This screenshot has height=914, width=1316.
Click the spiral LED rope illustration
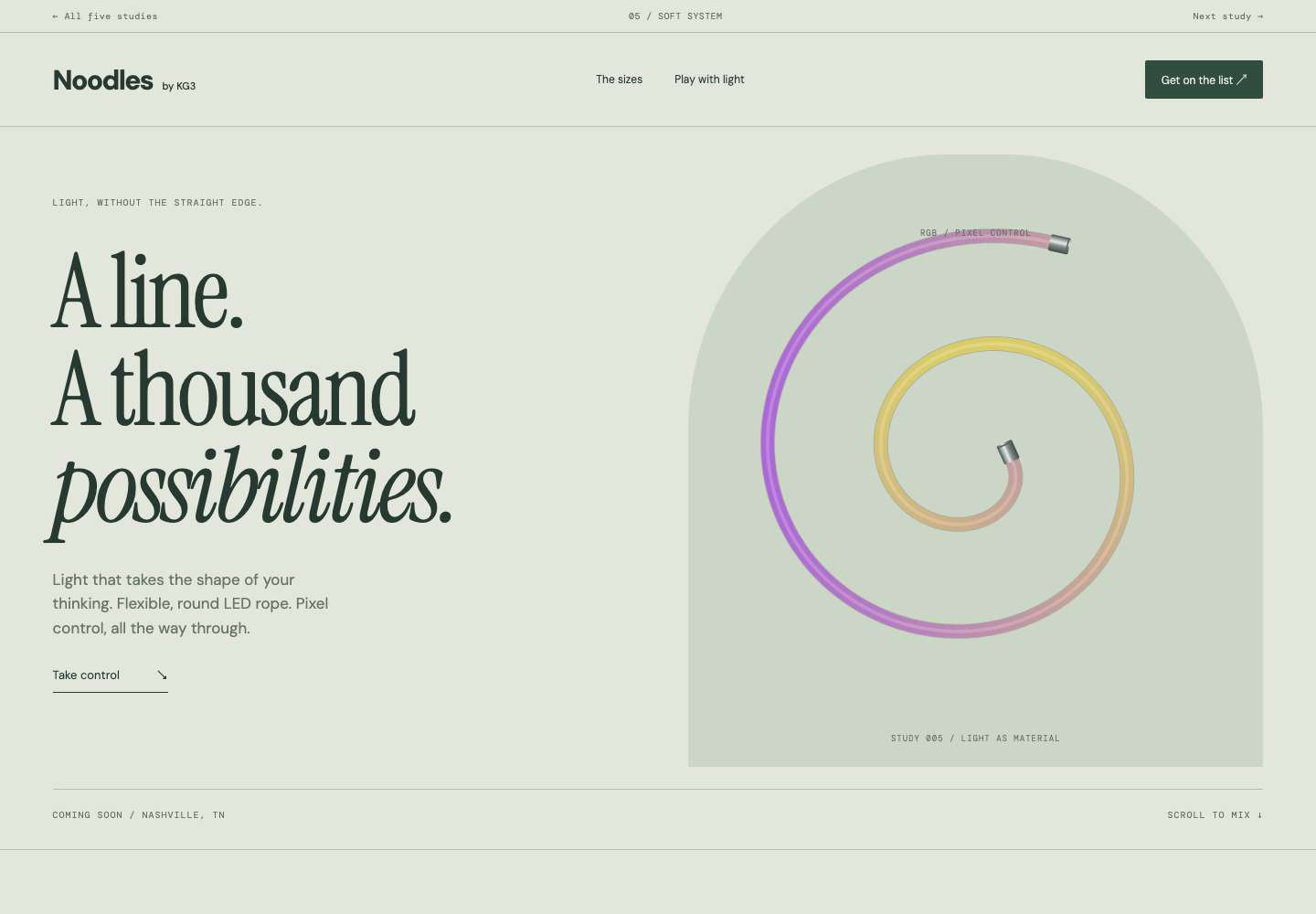[948, 434]
